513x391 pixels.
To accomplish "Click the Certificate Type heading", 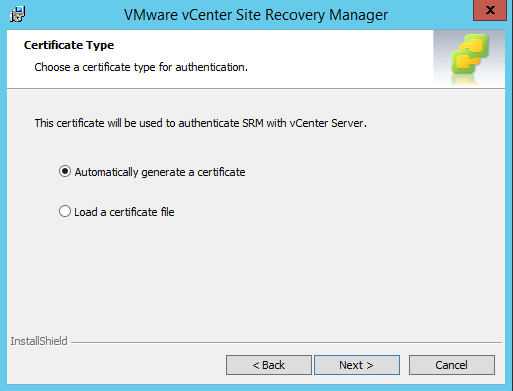I will pyautogui.click(x=69, y=45).
